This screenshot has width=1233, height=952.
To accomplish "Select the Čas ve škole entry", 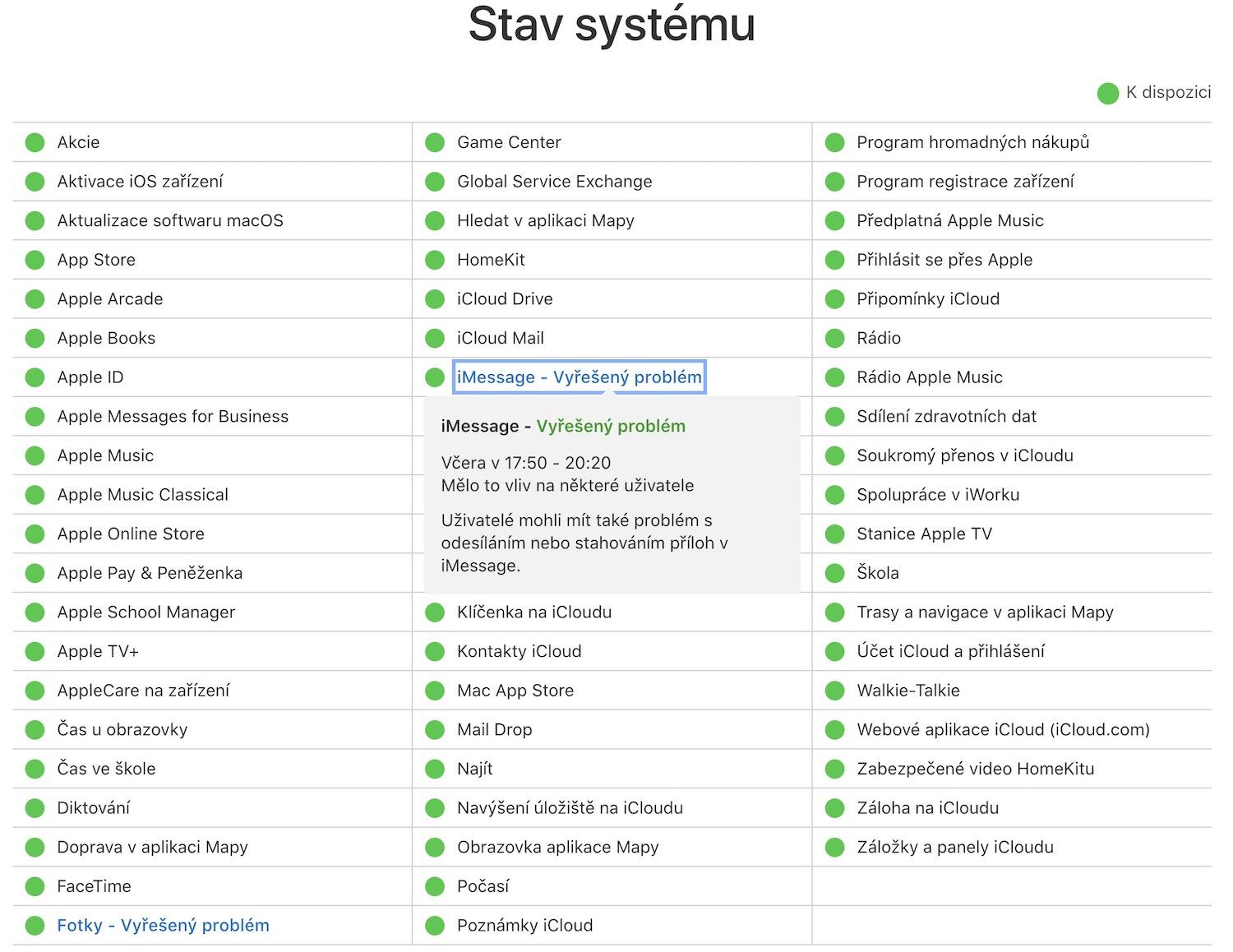I will pos(106,769).
